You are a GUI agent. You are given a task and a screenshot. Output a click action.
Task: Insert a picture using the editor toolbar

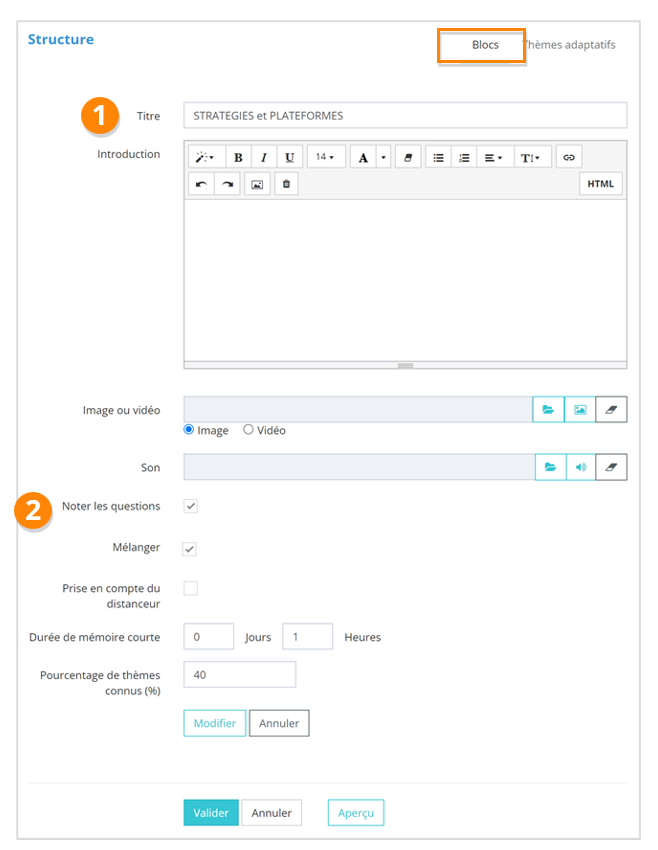coord(256,185)
